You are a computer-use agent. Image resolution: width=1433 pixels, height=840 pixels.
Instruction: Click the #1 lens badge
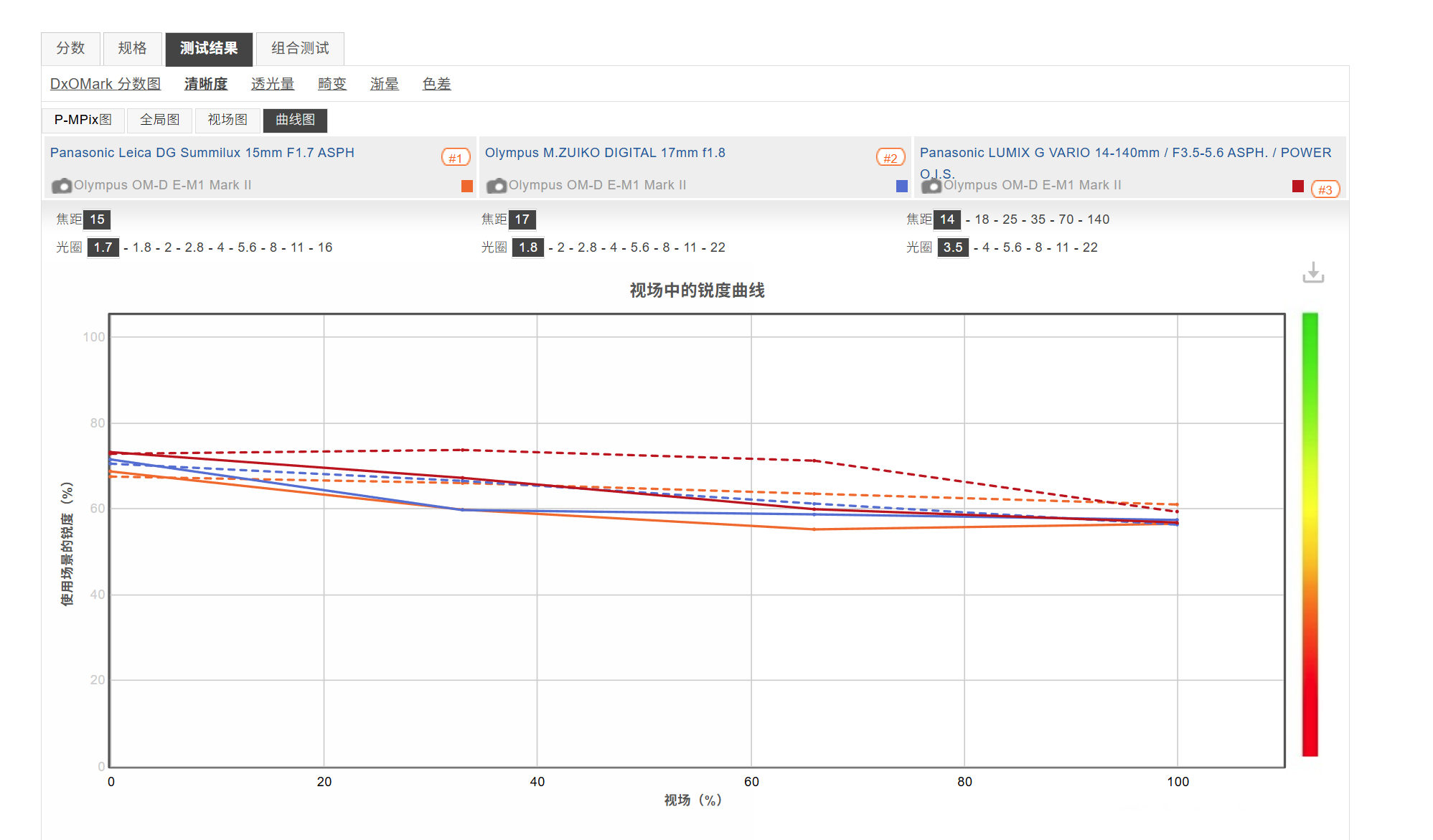[456, 158]
